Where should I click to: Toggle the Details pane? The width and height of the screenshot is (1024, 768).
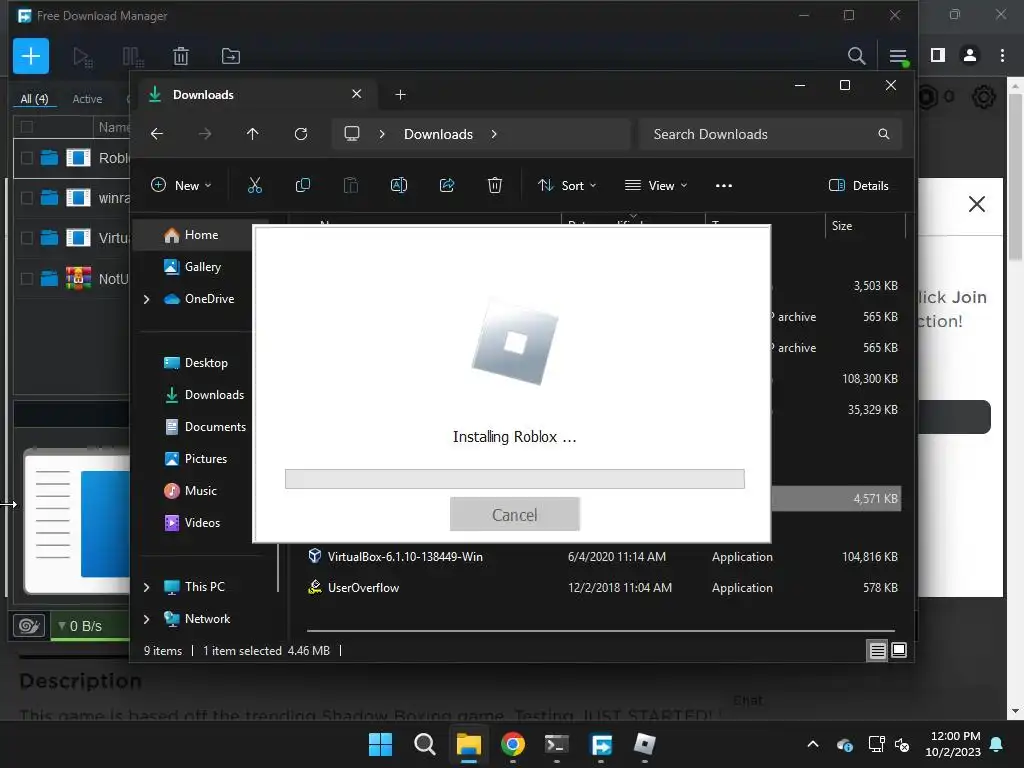coord(858,185)
